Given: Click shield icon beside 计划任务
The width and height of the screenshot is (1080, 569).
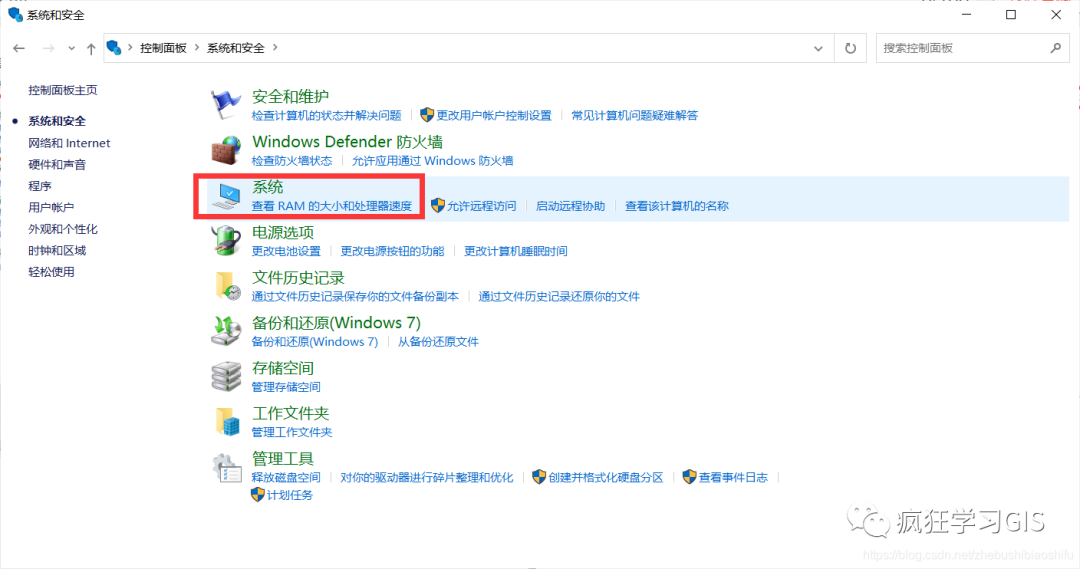Looking at the screenshot, I should pos(258,495).
